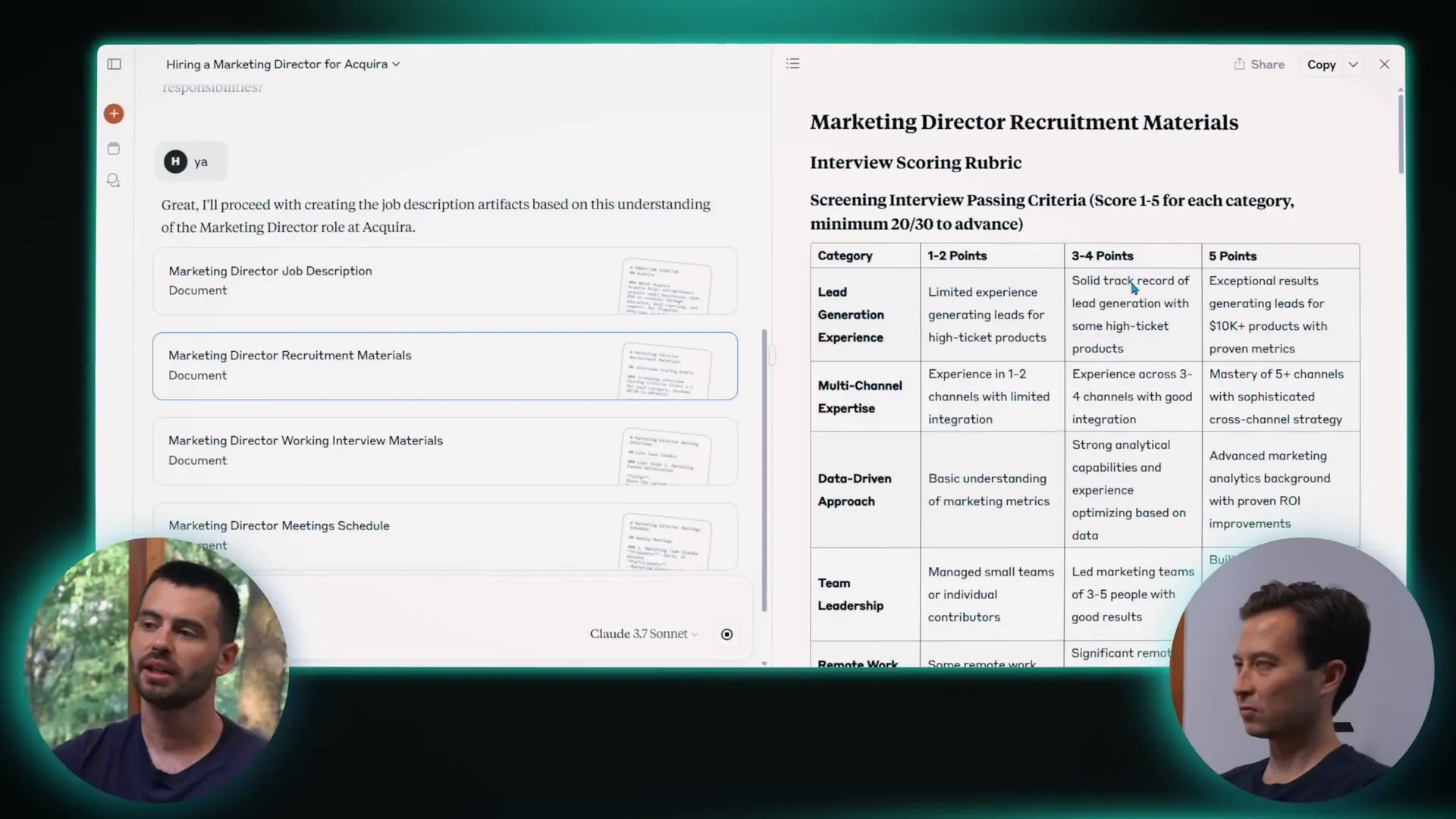The width and height of the screenshot is (1456, 819).
Task: Click the H user avatar
Action: 175,162
